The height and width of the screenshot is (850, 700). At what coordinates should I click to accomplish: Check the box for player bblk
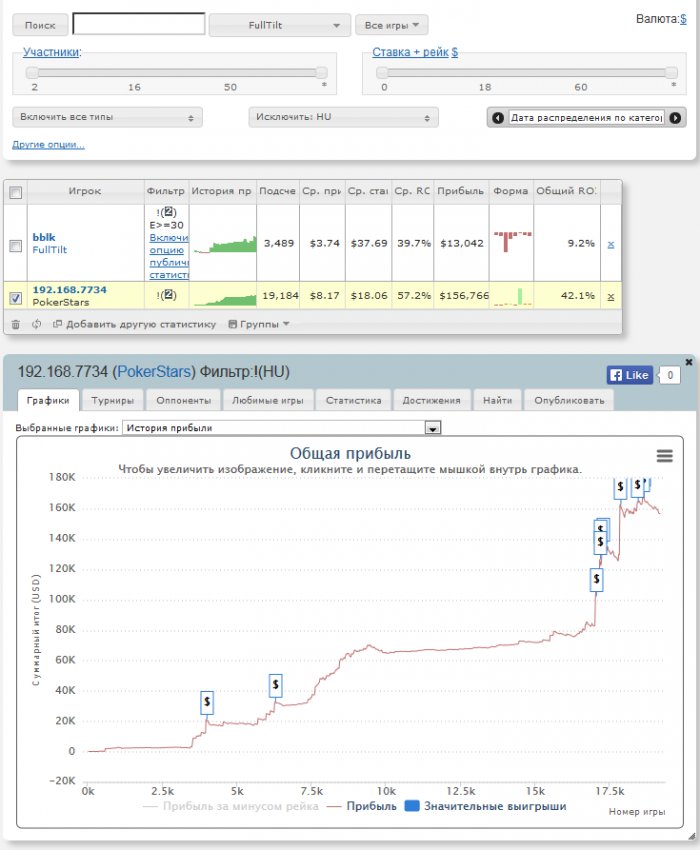click(x=16, y=246)
